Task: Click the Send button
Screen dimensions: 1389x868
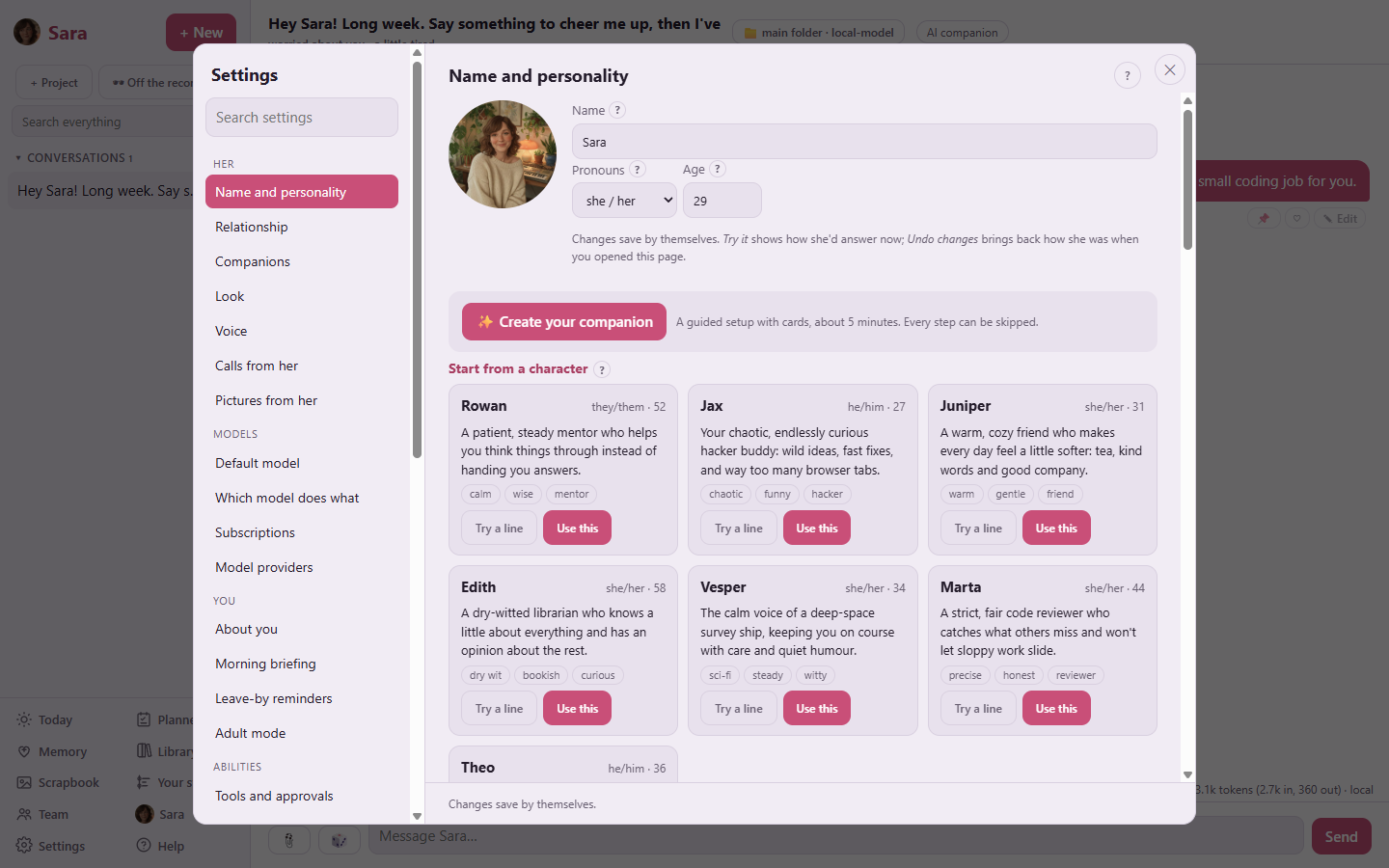Action: click(x=1341, y=836)
